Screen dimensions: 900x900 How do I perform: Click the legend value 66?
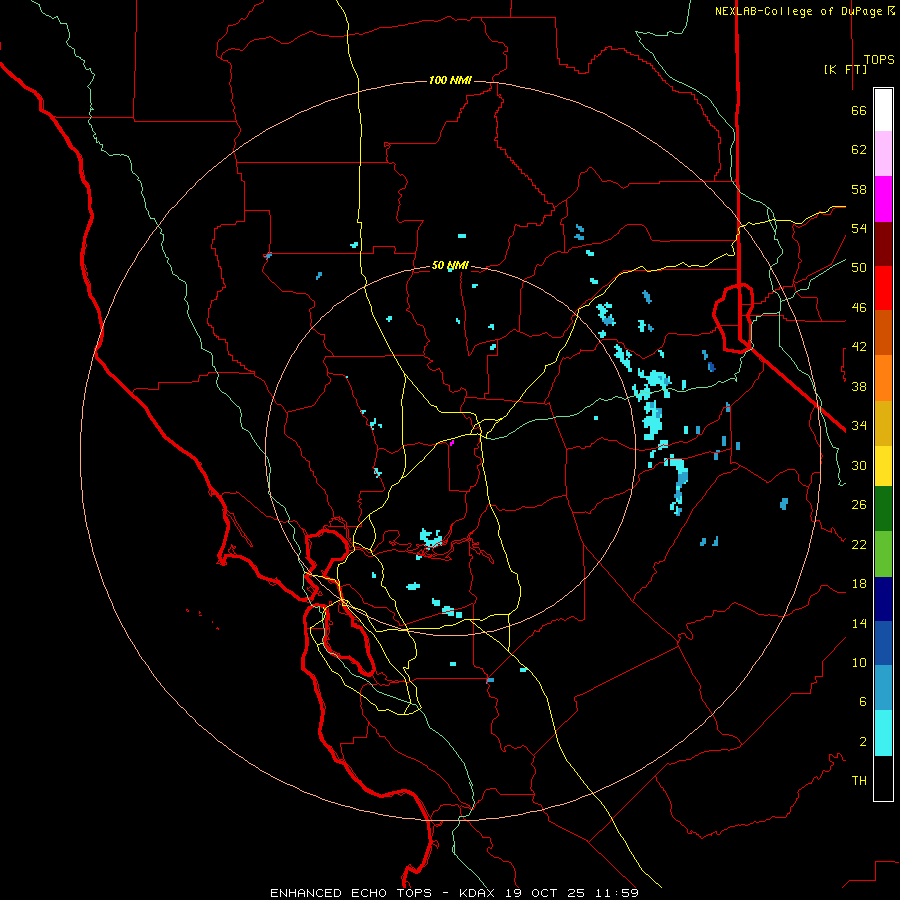[x=859, y=110]
